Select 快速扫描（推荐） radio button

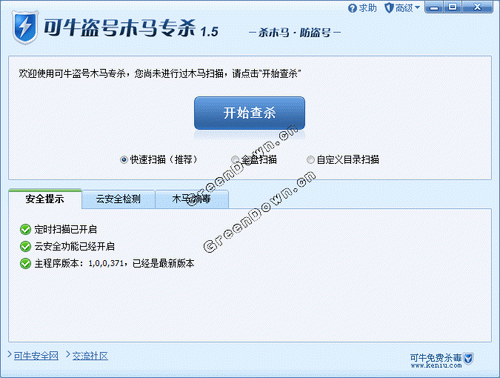click(124, 160)
